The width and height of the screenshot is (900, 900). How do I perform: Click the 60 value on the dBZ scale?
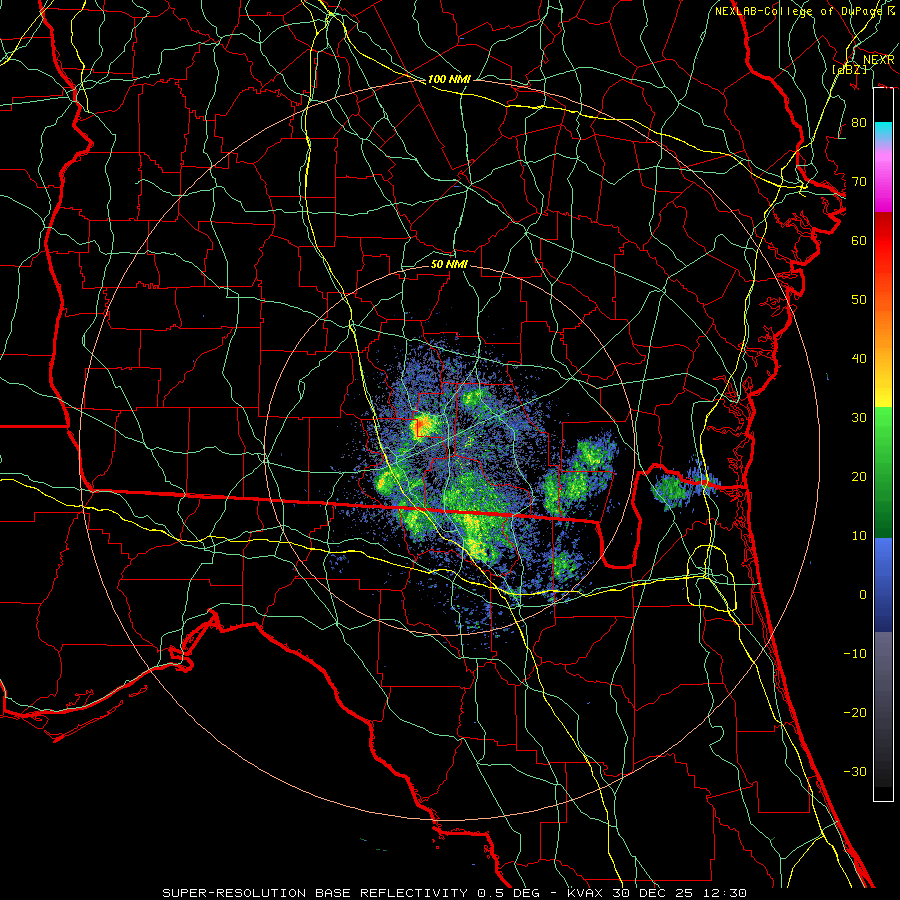(x=859, y=240)
